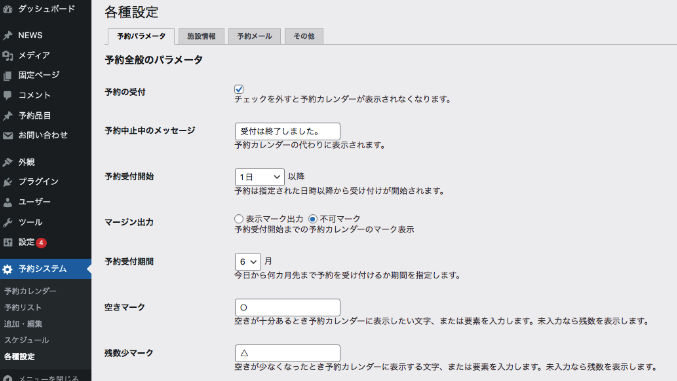Click the red 4 badge on 設定

(x=41, y=243)
